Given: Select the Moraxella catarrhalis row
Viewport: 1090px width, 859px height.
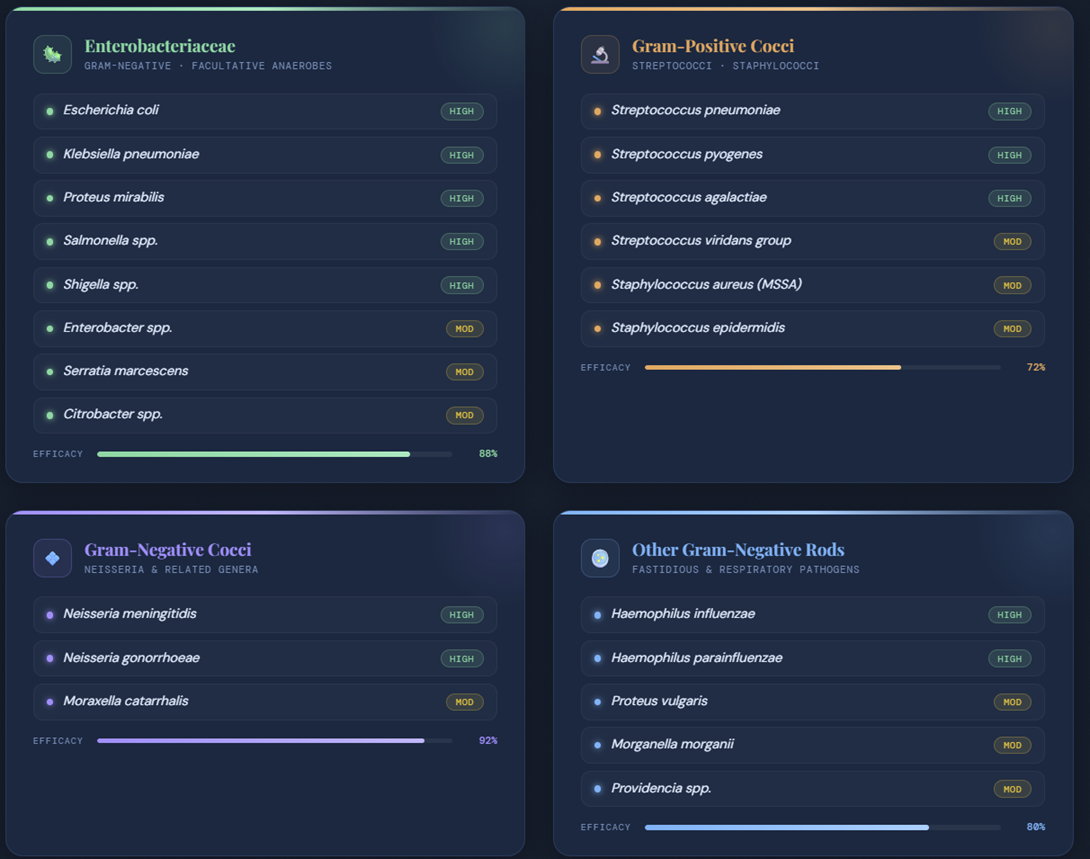Looking at the screenshot, I should pyautogui.click(x=264, y=701).
